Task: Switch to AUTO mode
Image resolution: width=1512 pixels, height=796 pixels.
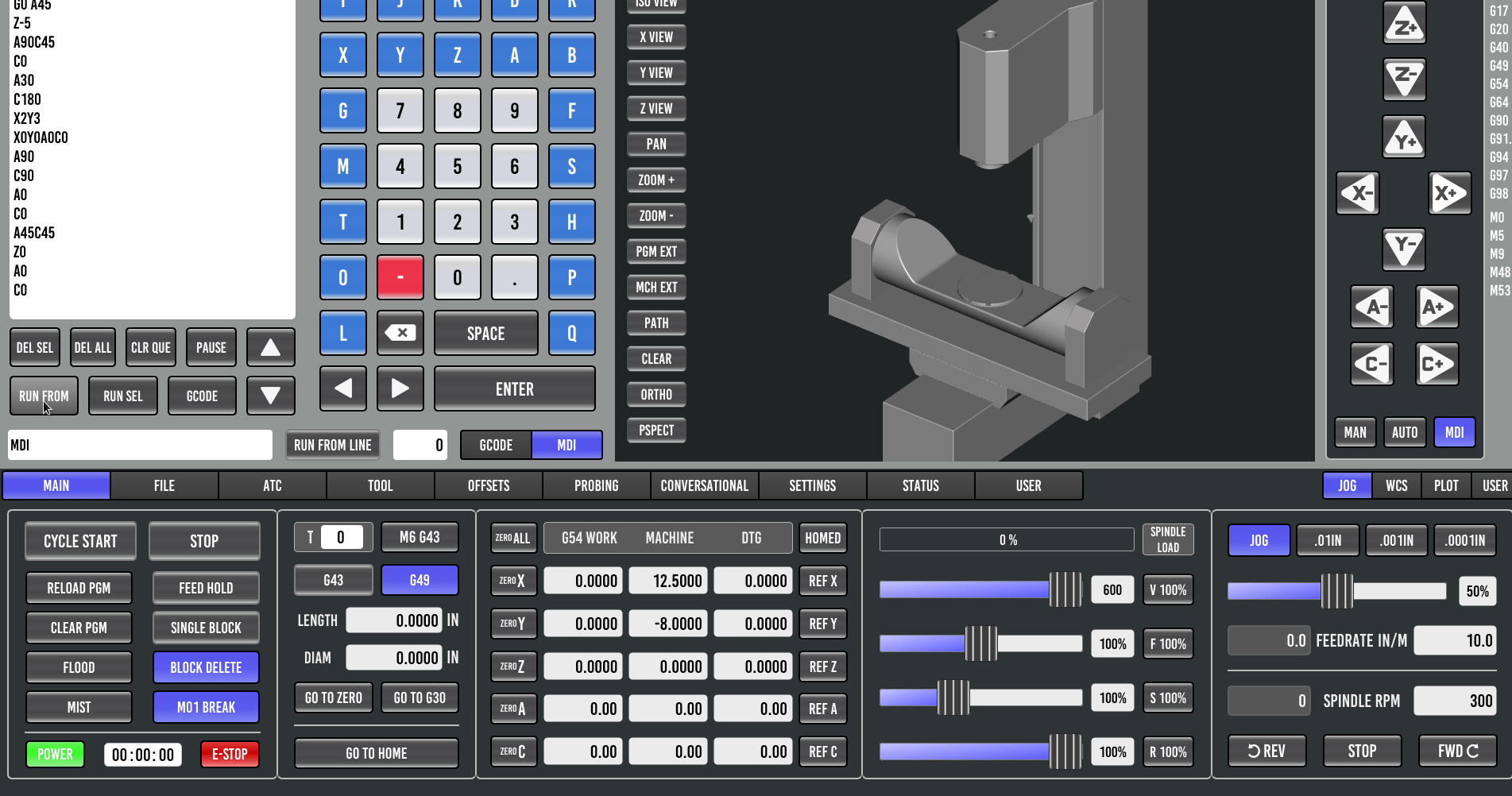Action: 1404,432
